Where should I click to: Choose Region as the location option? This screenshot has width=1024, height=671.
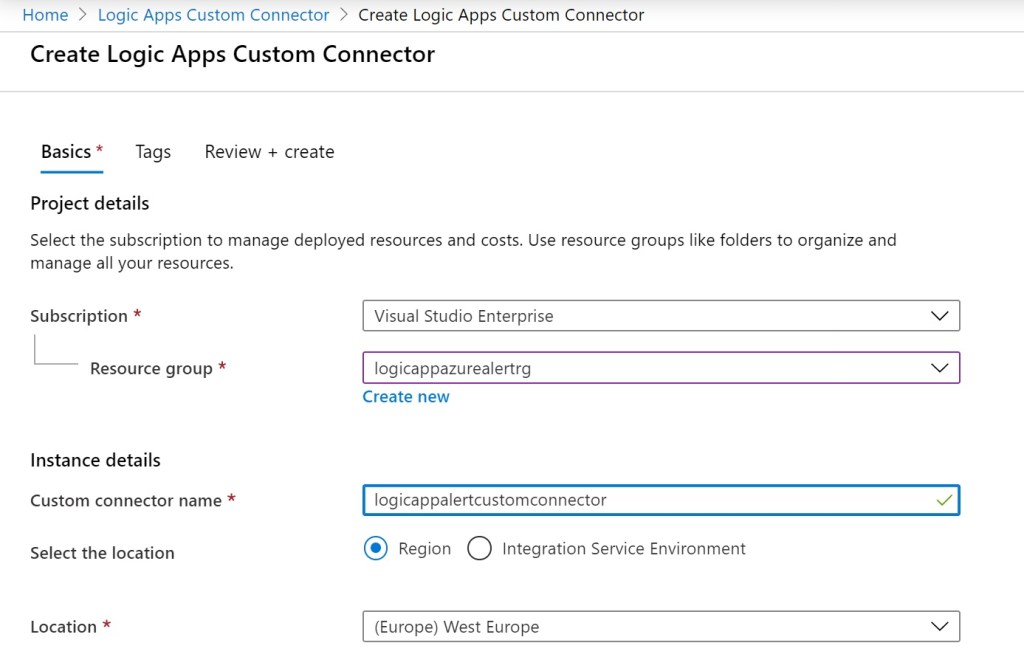click(x=376, y=548)
